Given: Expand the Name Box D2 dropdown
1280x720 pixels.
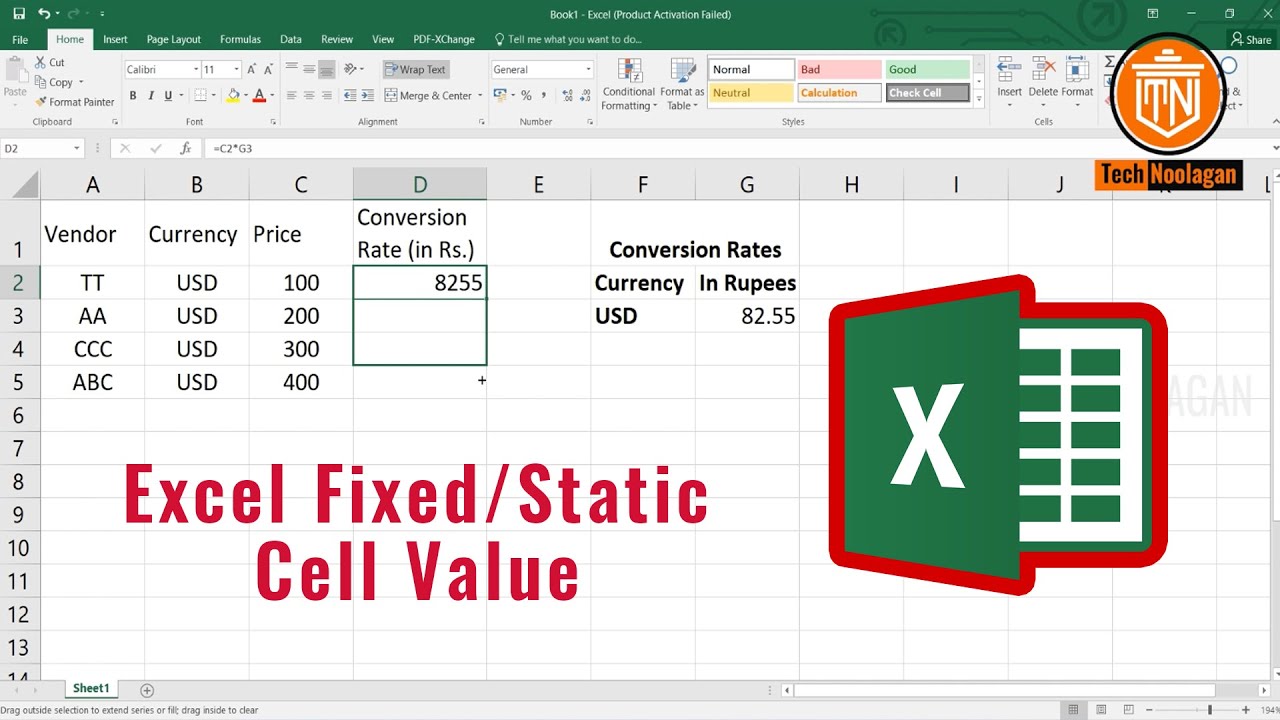Looking at the screenshot, I should 76,148.
